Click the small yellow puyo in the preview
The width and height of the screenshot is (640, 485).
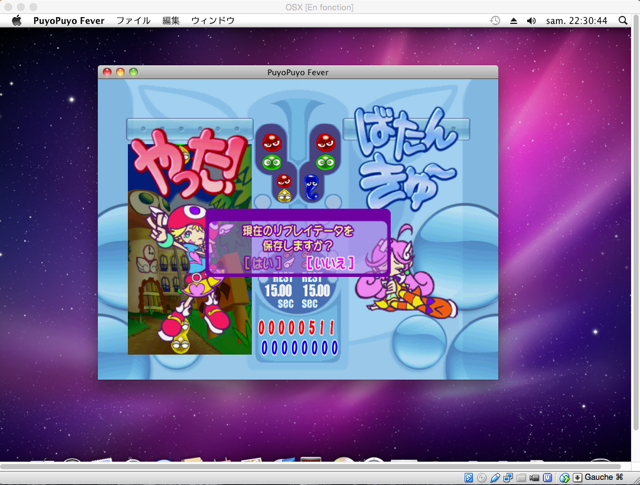[284, 196]
